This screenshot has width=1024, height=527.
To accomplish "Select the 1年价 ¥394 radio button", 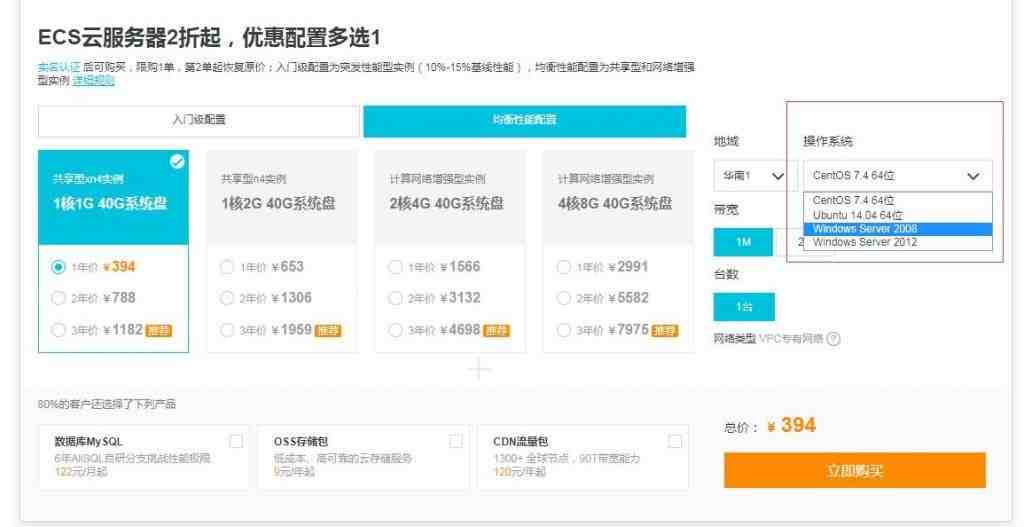I will coord(59,267).
